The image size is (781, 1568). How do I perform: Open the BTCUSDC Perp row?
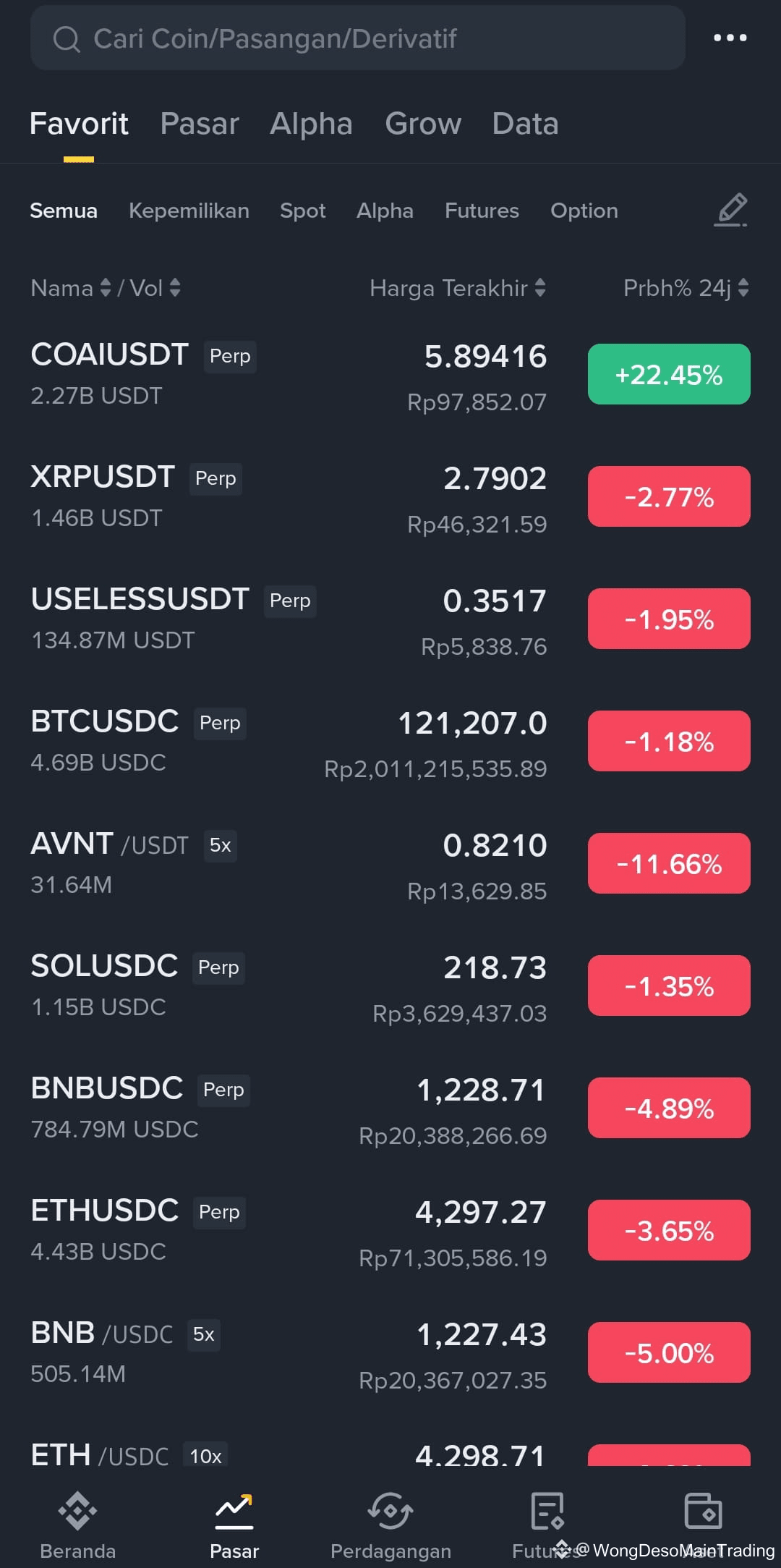(390, 742)
